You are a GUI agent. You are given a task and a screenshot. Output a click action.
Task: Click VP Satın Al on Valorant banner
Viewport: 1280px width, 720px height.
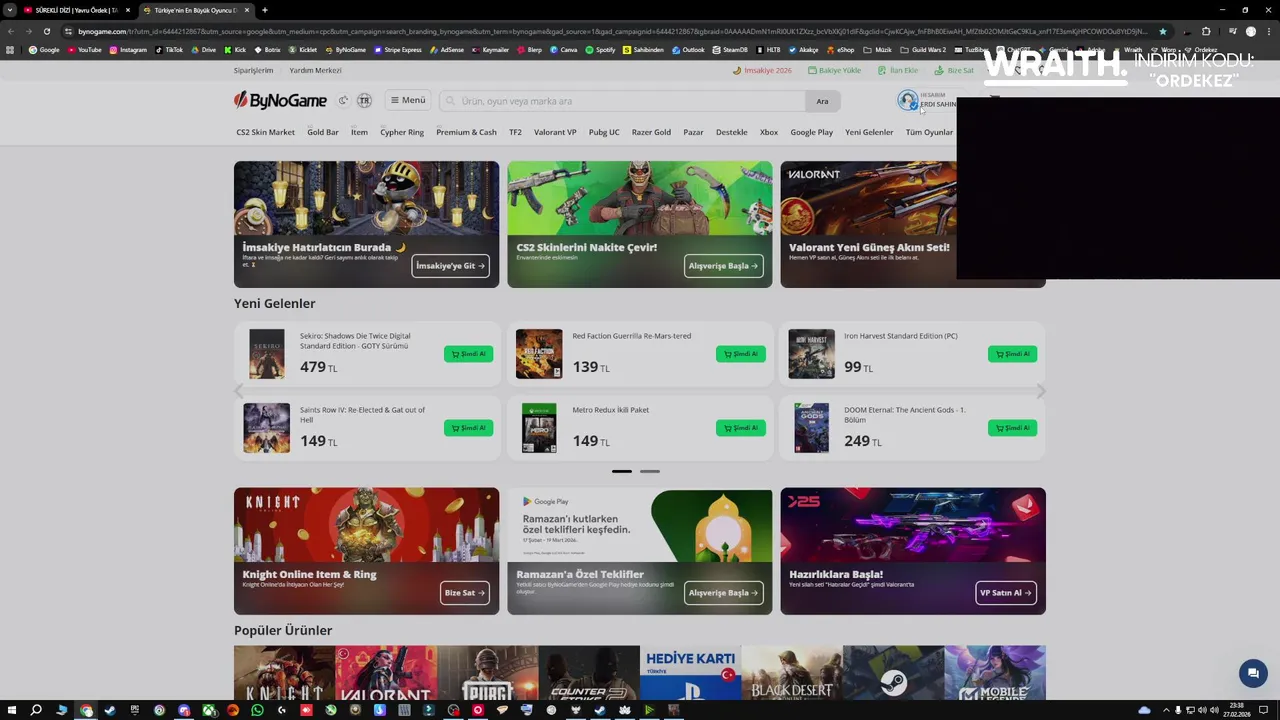[x=1005, y=593]
